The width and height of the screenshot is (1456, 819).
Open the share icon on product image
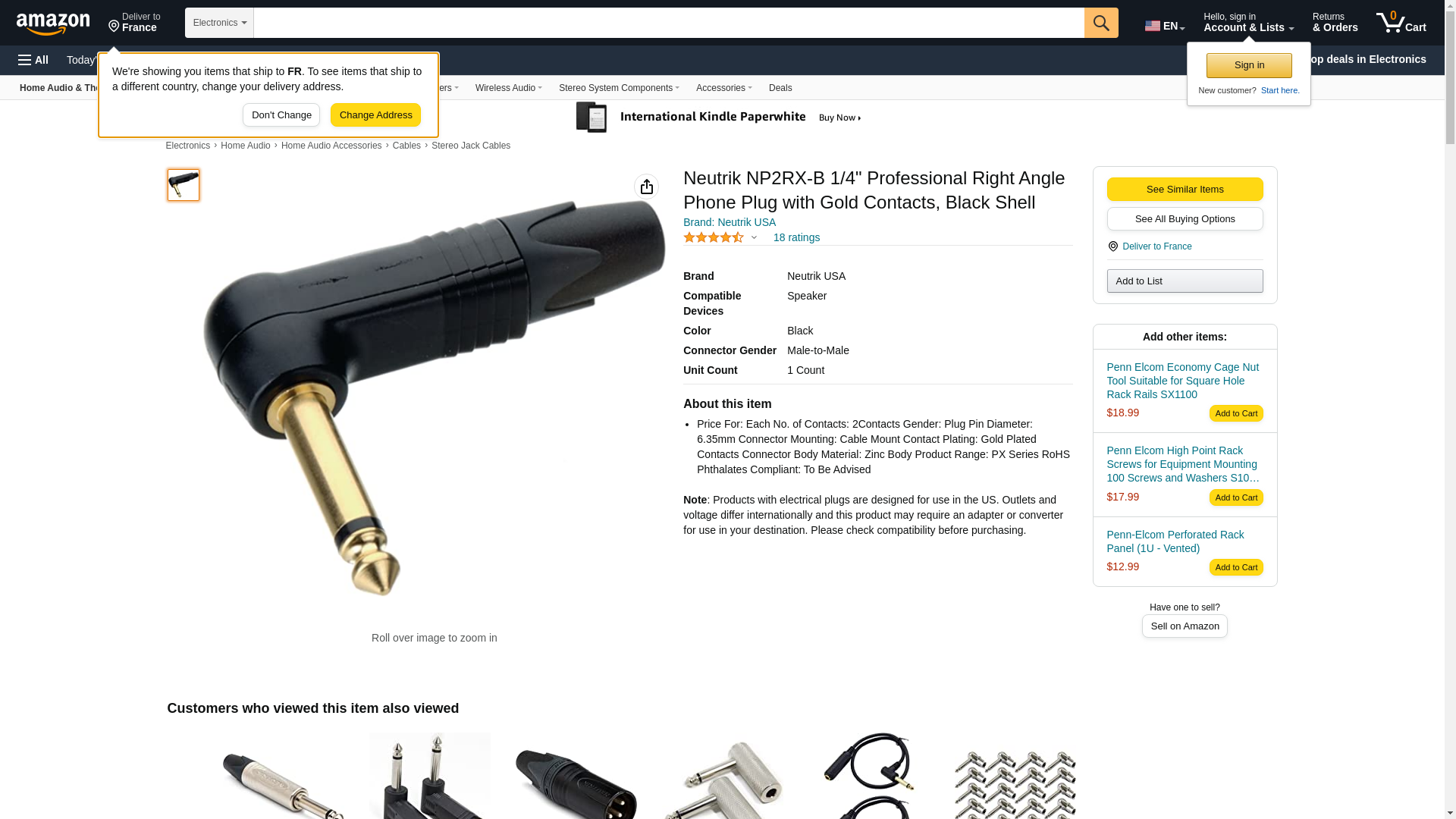646,187
